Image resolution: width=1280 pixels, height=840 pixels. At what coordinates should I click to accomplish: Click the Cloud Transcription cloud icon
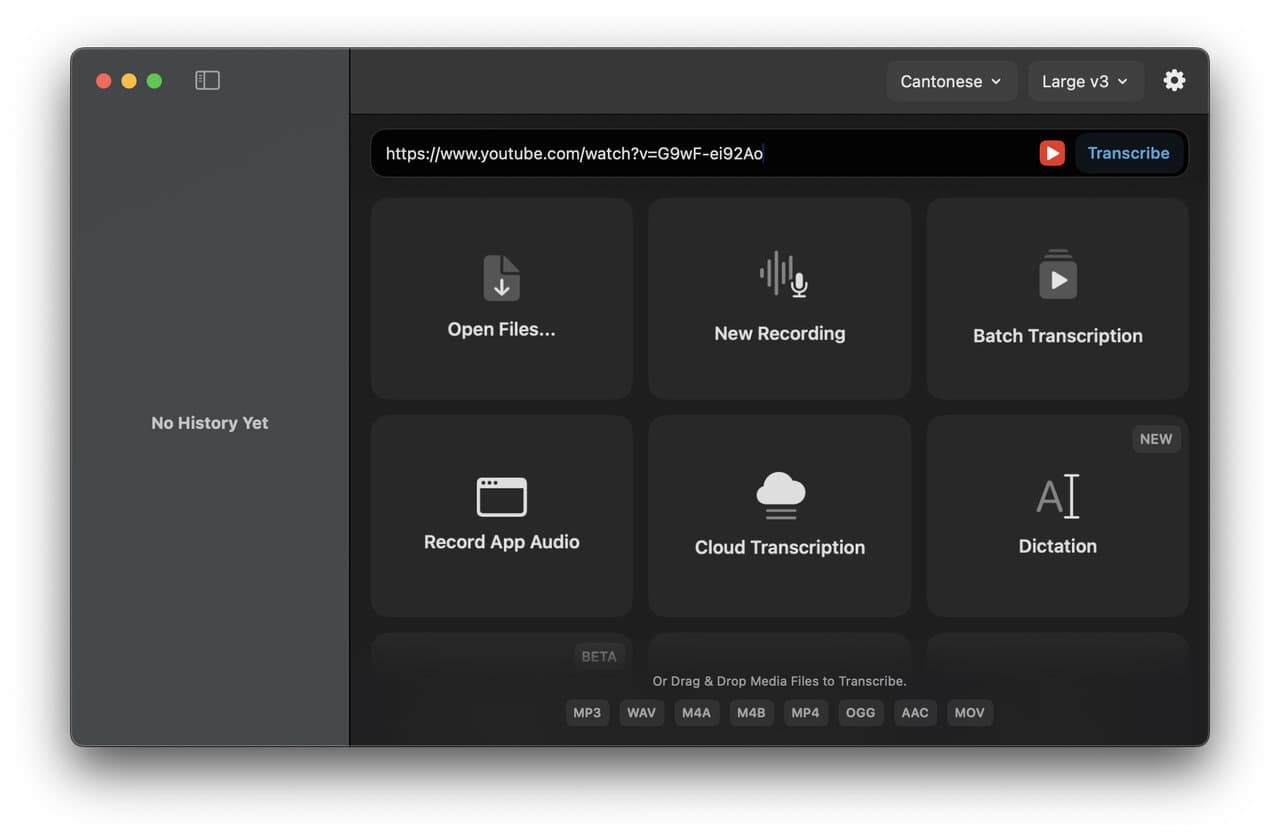point(780,495)
